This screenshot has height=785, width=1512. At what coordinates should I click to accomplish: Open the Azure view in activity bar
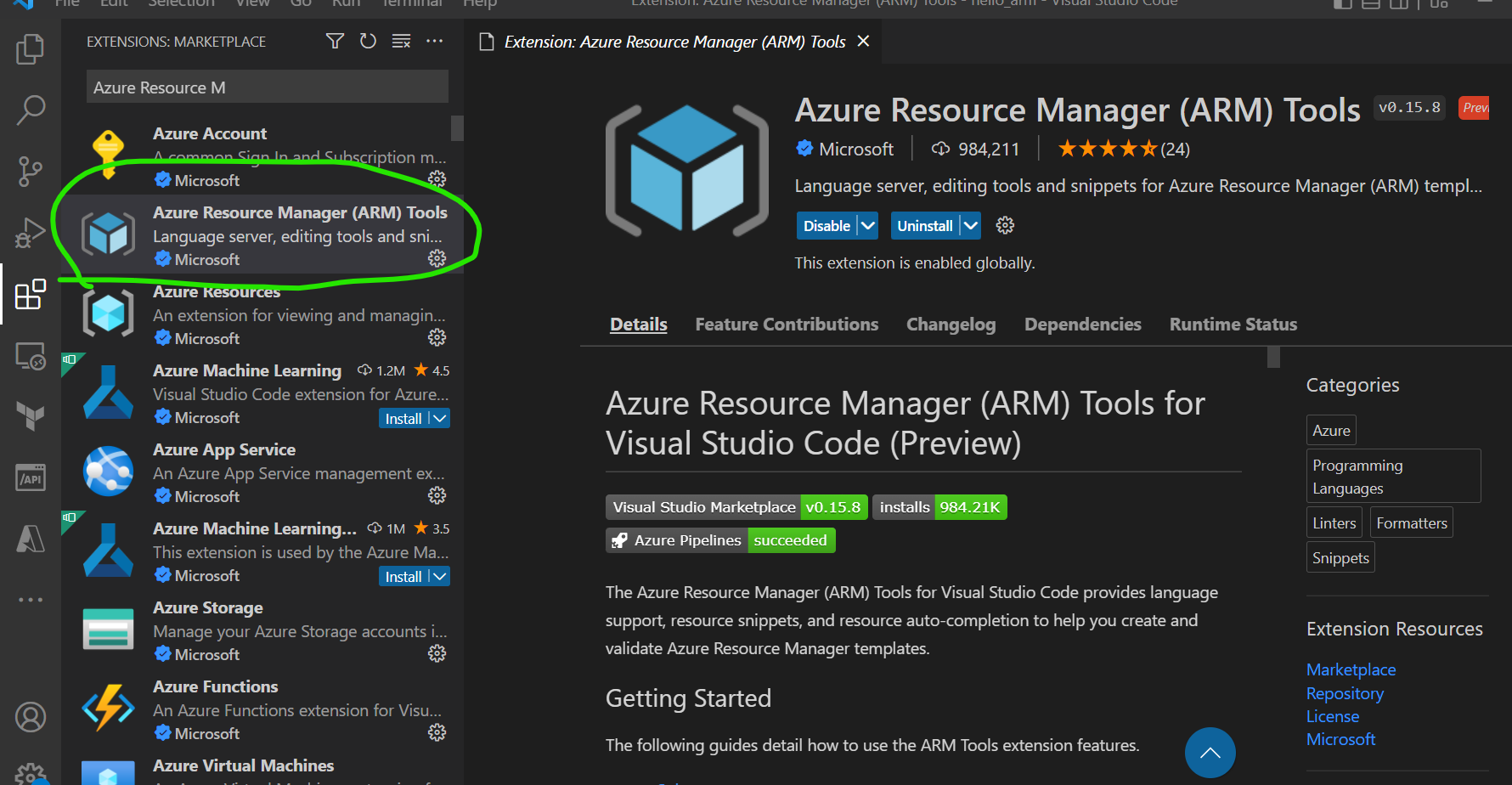(x=31, y=538)
